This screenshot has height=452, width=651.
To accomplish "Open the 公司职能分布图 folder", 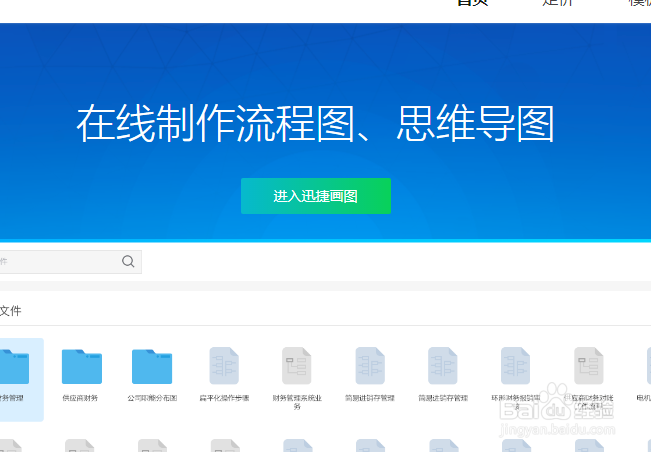I will tap(152, 375).
